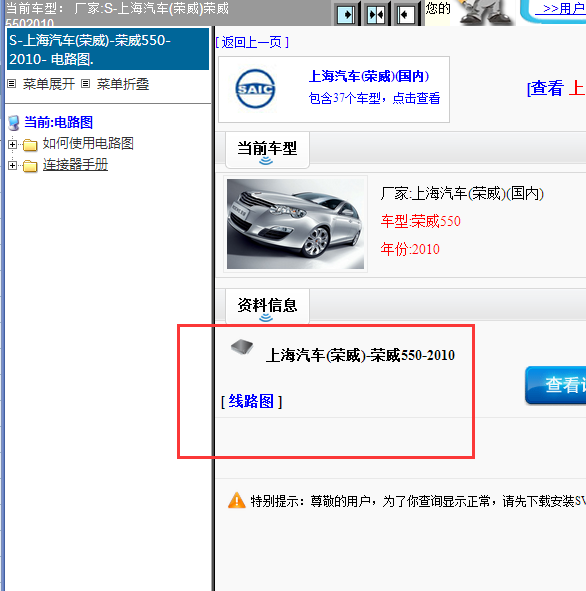Click the 特别提示 notice text

pyautogui.click(x=418, y=501)
